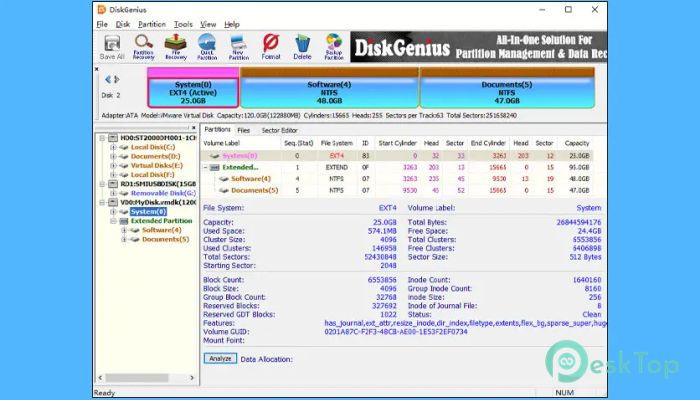Image resolution: width=700 pixels, height=400 pixels.
Task: Expand Virtual Disks(E:) in the tree
Action: 113,166
